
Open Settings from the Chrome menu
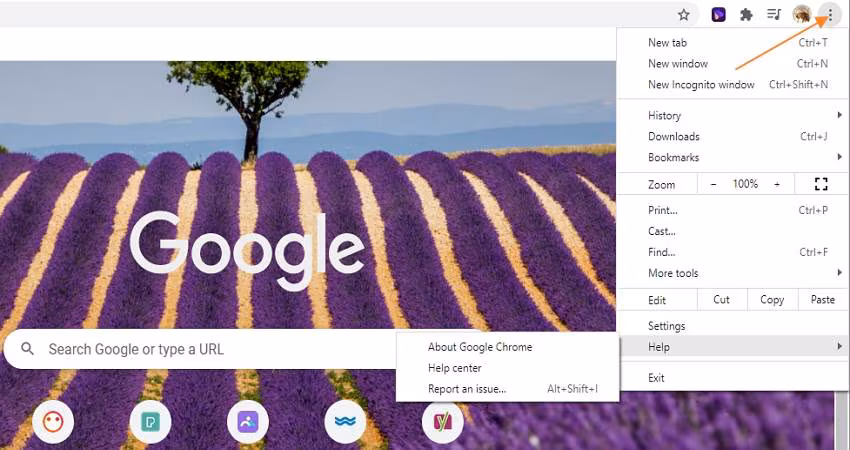click(x=732, y=326)
